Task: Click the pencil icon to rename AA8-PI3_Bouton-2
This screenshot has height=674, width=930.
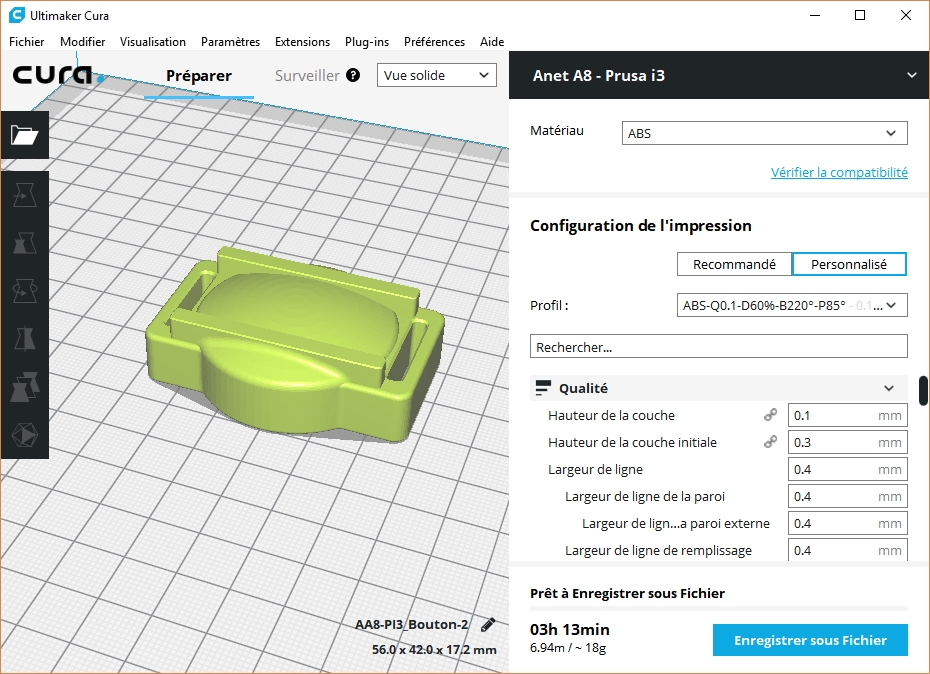Action: click(x=488, y=625)
